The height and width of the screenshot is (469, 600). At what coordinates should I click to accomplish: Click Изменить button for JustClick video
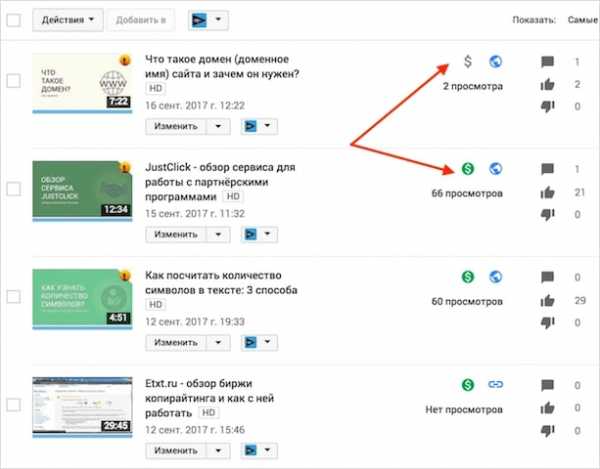pyautogui.click(x=174, y=233)
